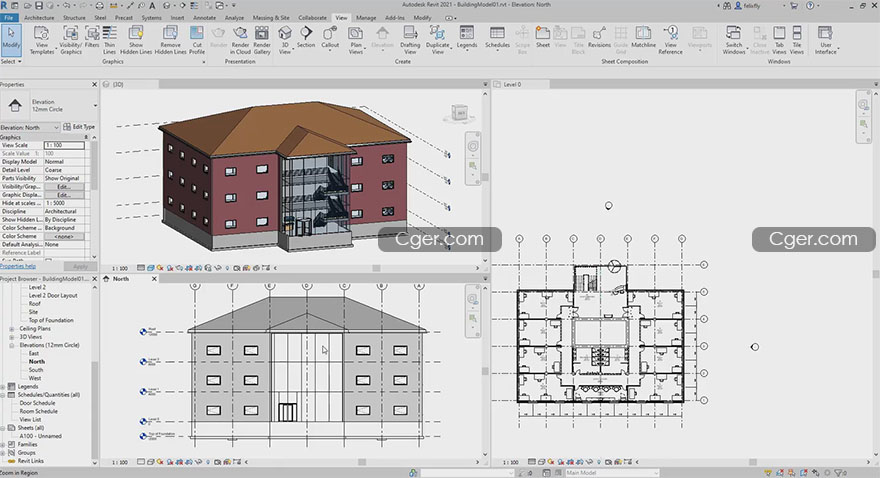
Task: Open Switch Windows tool
Action: [734, 40]
